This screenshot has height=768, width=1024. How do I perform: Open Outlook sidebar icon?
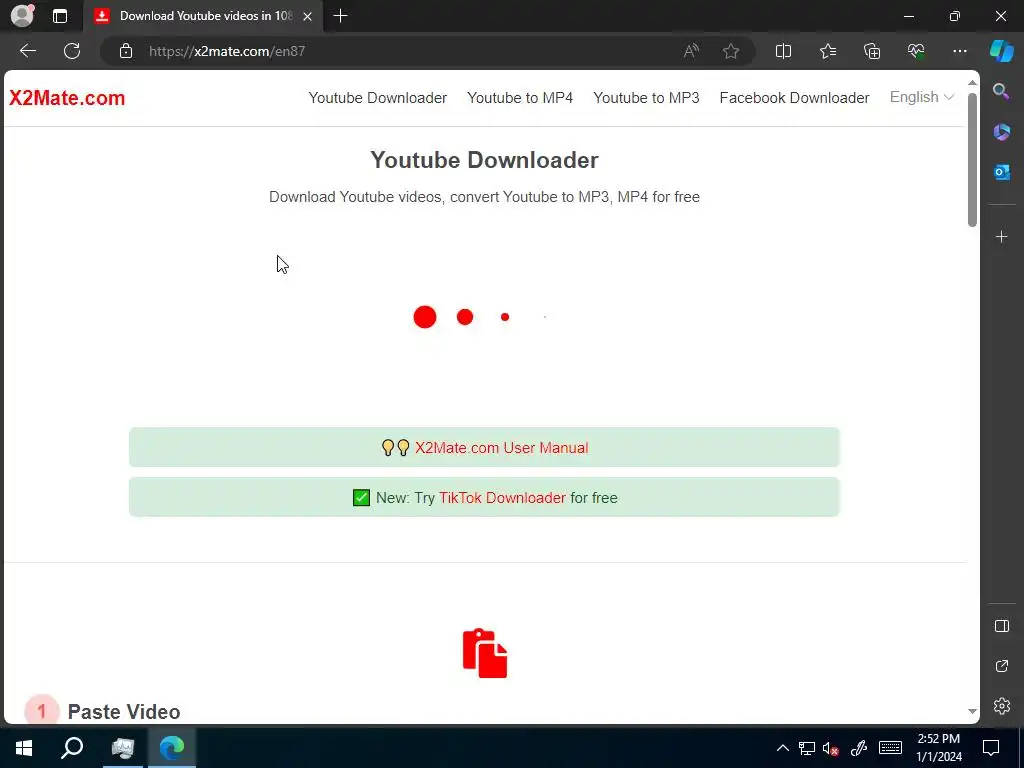pos(1001,172)
